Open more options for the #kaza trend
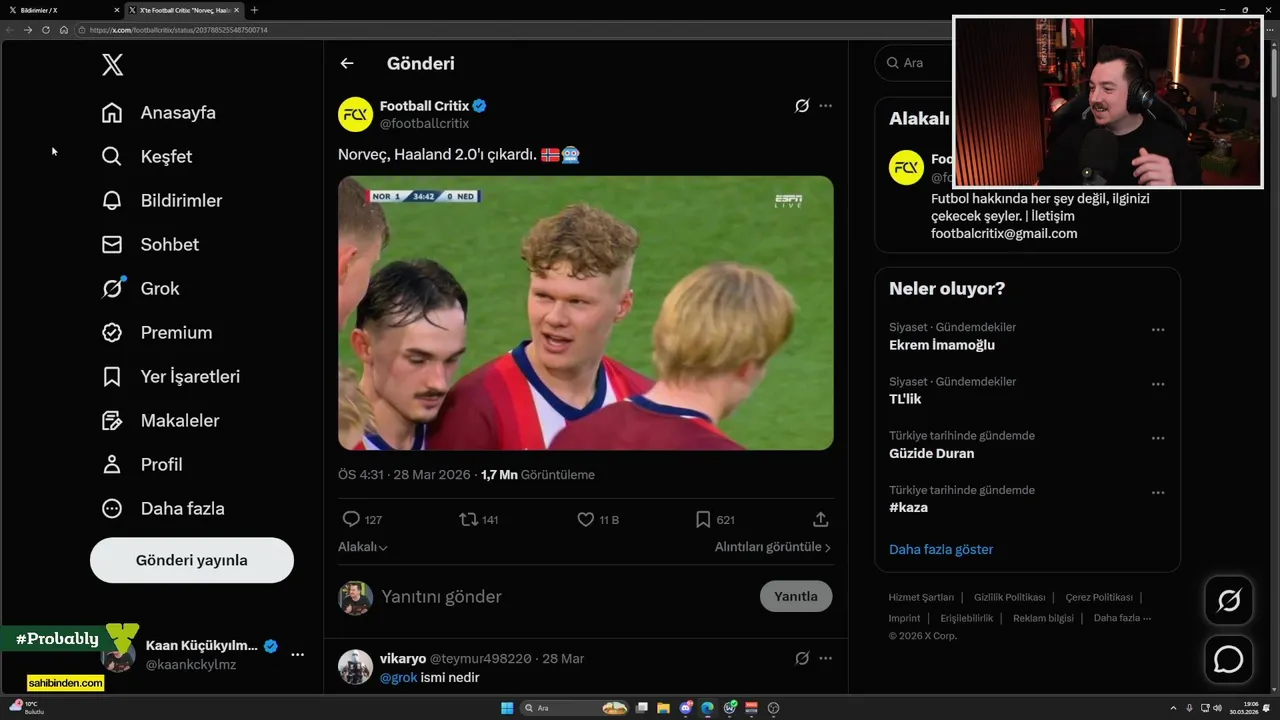Screen dimensions: 1280x720 pos(1158,492)
